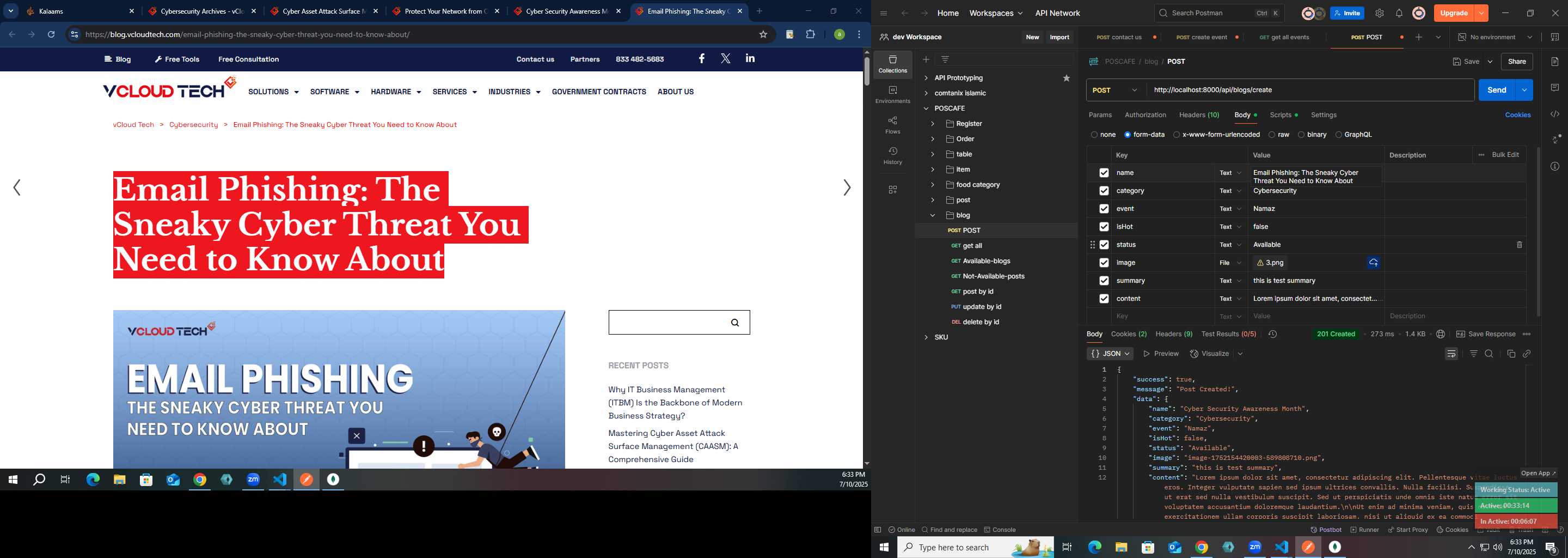Select the GraphQL body radio option
The image size is (1568, 558).
pyautogui.click(x=1338, y=135)
